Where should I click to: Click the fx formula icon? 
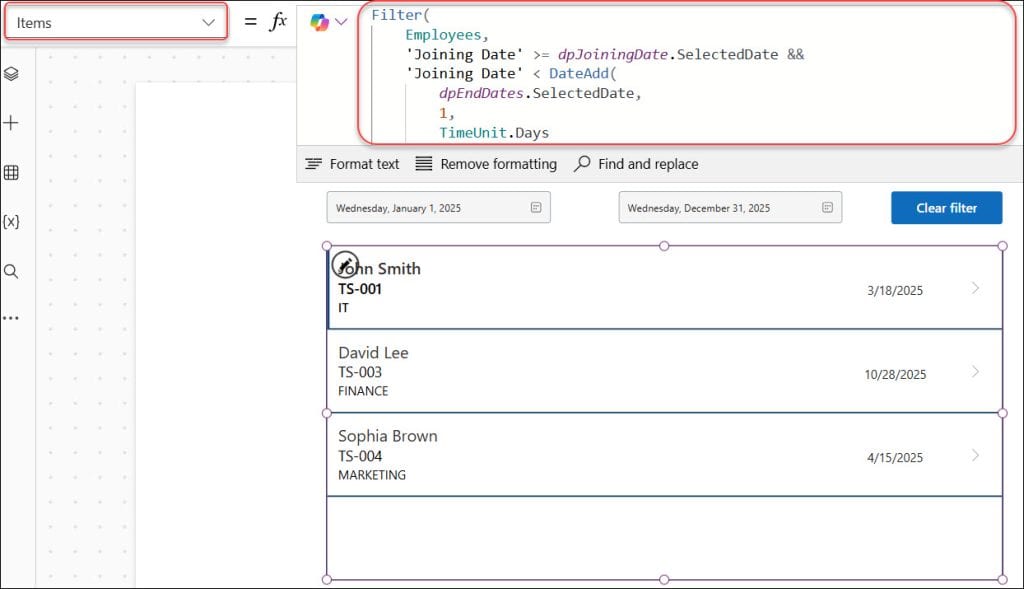[278, 22]
